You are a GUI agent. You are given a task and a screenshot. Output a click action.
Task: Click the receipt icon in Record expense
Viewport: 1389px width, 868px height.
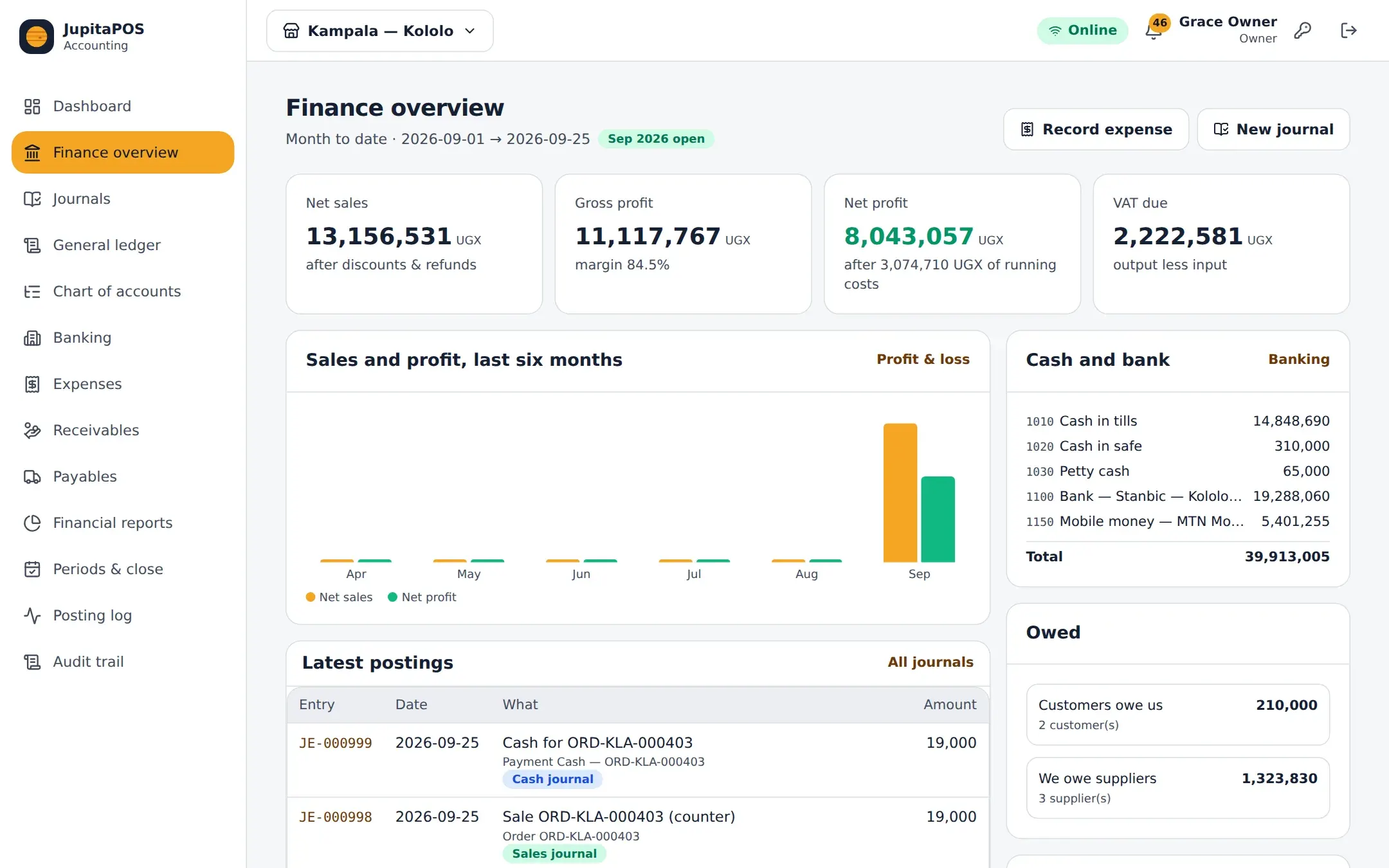[1027, 129]
